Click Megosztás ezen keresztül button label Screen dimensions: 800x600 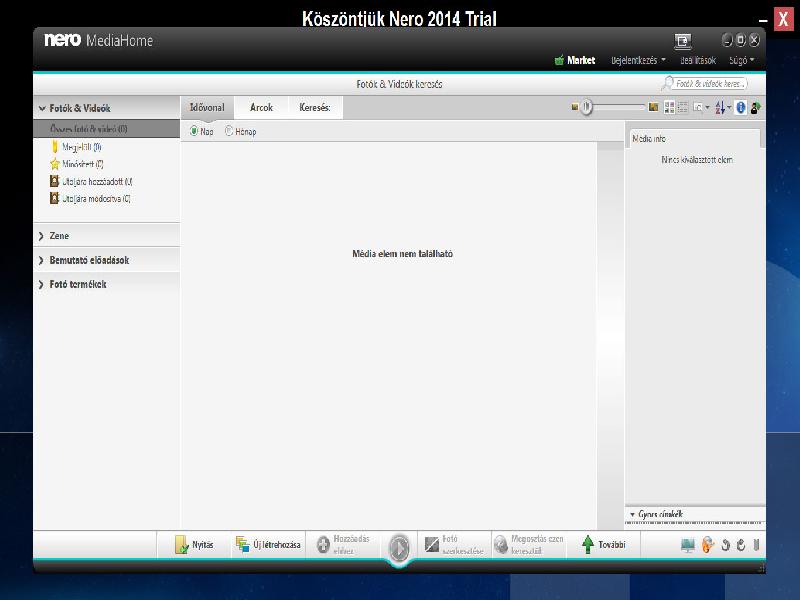pyautogui.click(x=537, y=545)
